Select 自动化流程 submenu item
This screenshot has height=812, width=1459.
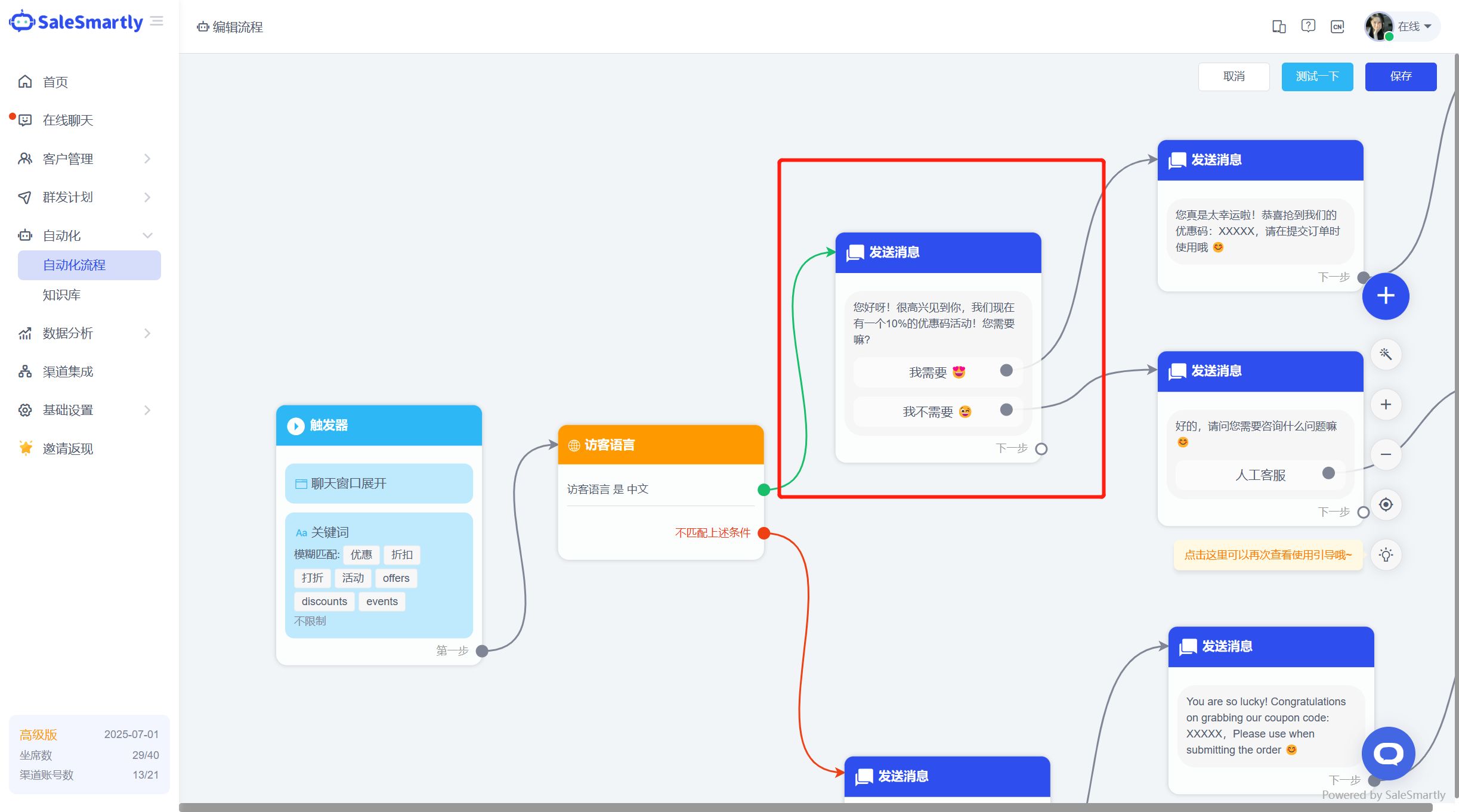coord(89,265)
